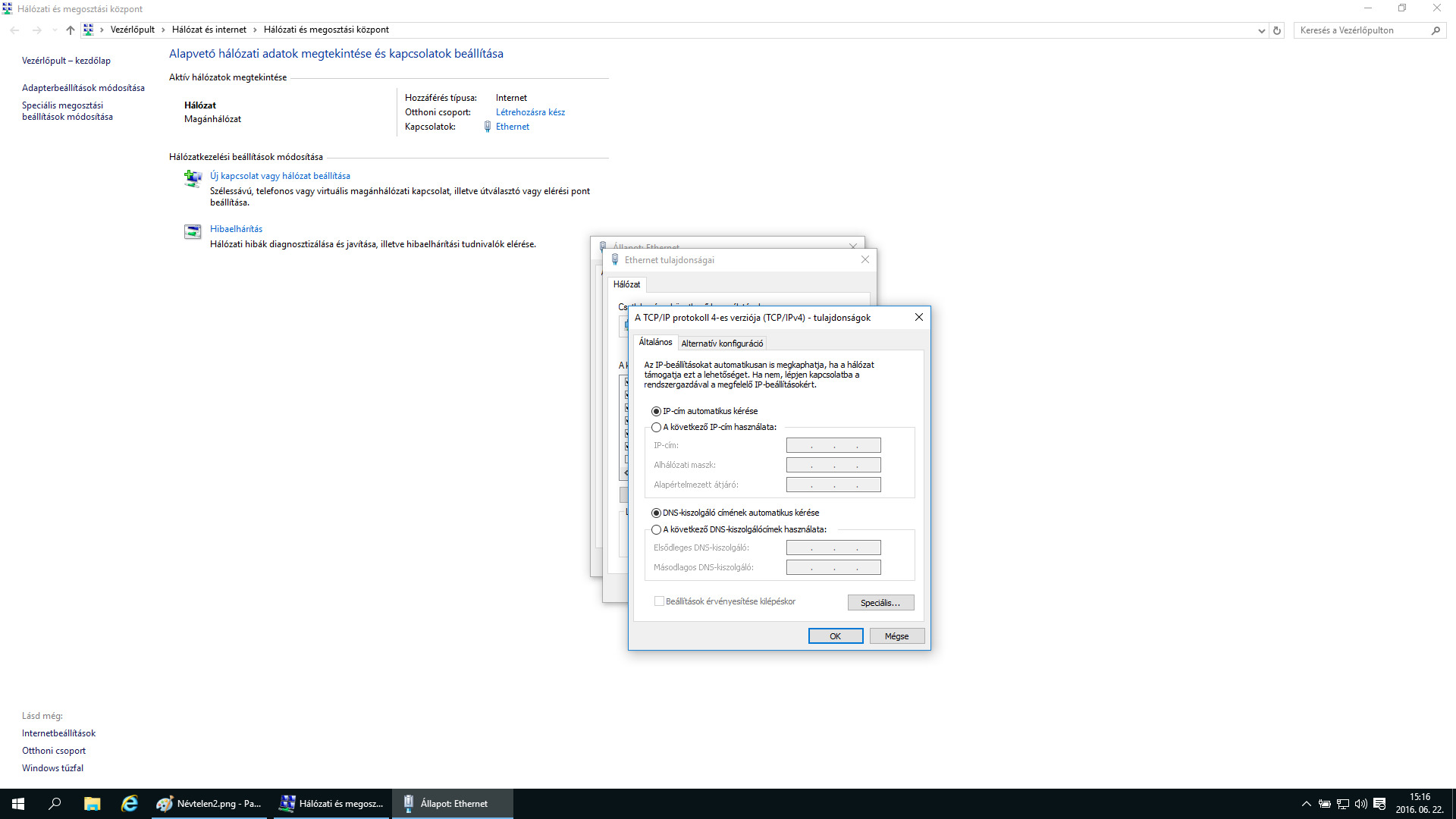The image size is (1456, 819).
Task: Close the Ethernet tulajdonságai window
Action: tap(865, 259)
